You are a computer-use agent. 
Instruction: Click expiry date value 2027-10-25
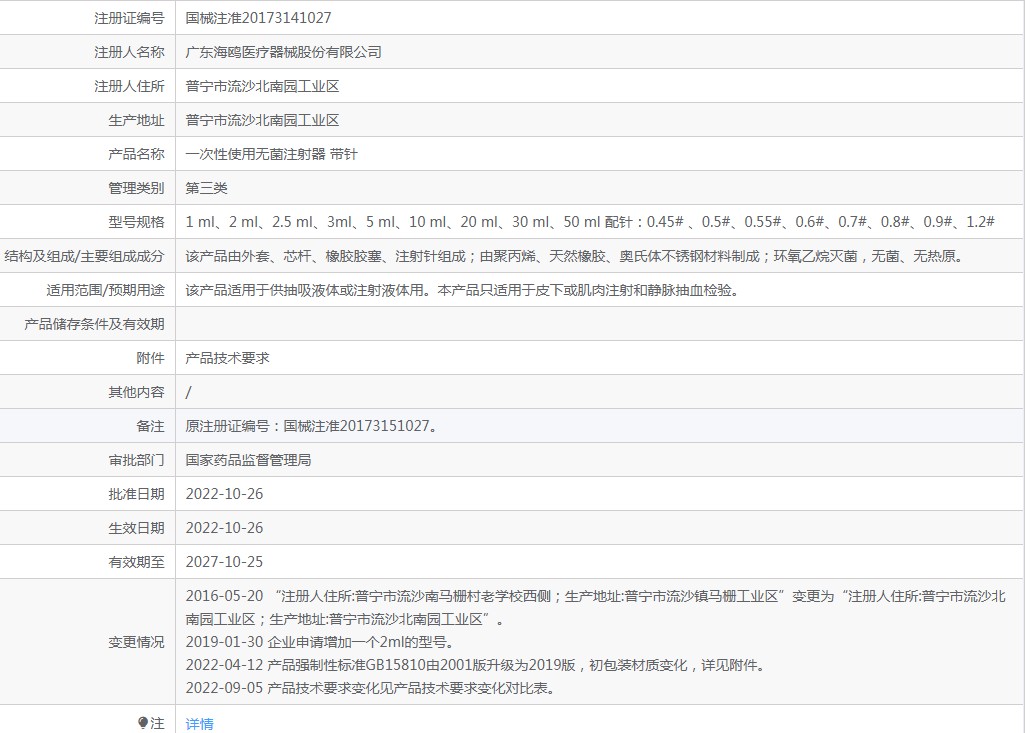pos(224,562)
